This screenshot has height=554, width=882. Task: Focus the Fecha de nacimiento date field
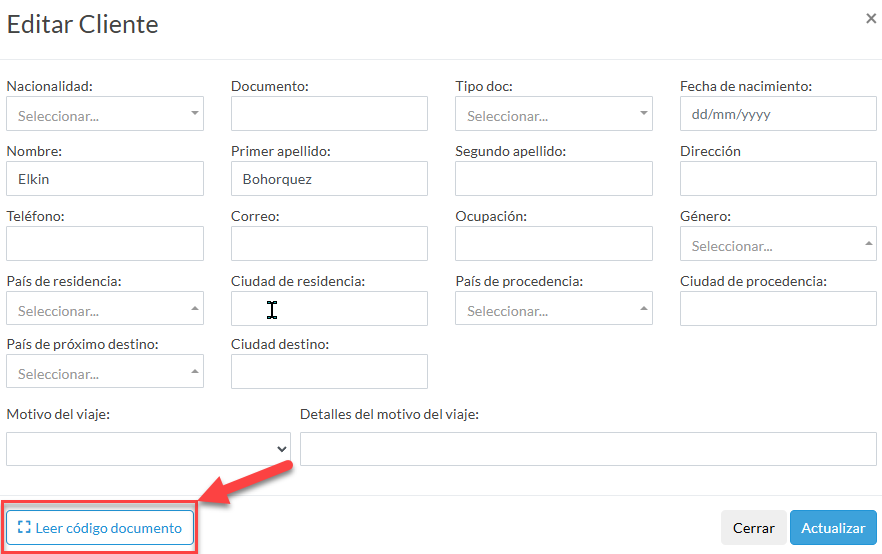click(x=777, y=114)
